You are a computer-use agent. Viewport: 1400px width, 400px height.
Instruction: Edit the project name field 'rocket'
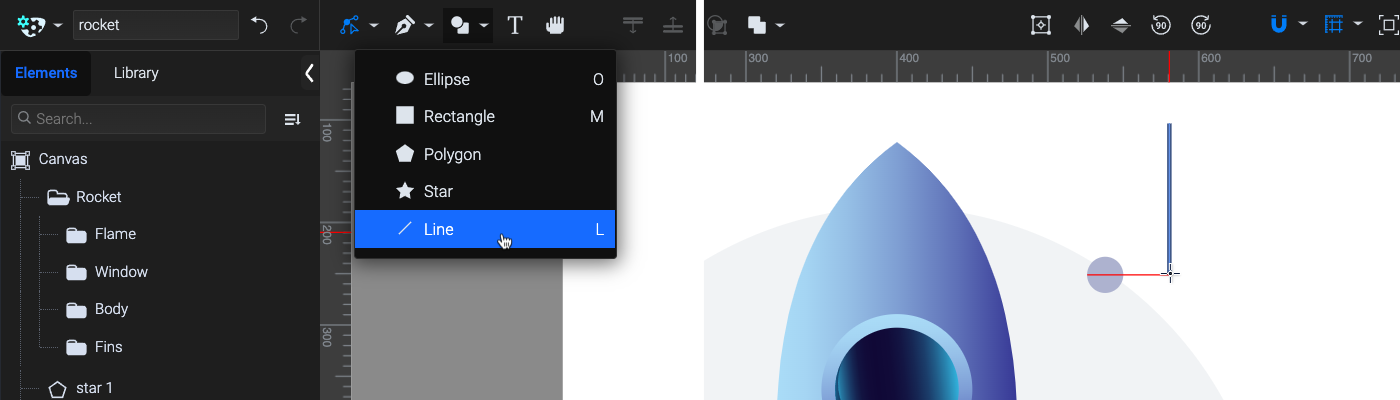(x=156, y=25)
